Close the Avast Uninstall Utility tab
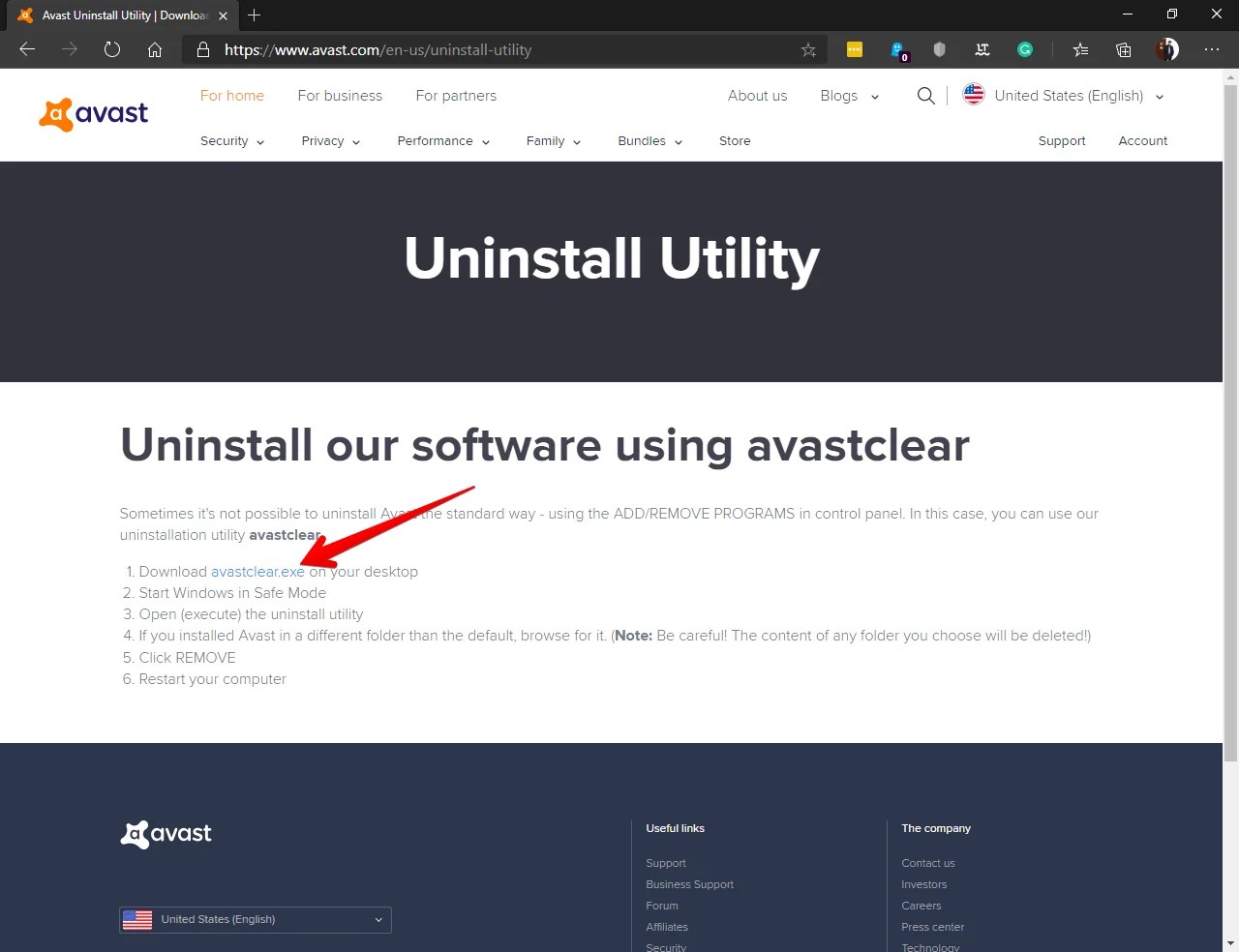 [224, 15]
